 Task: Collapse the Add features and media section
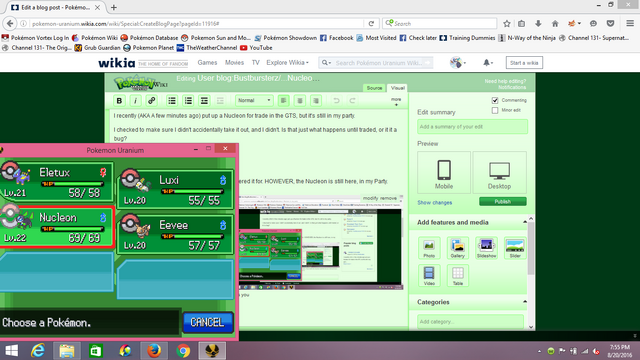525,222
